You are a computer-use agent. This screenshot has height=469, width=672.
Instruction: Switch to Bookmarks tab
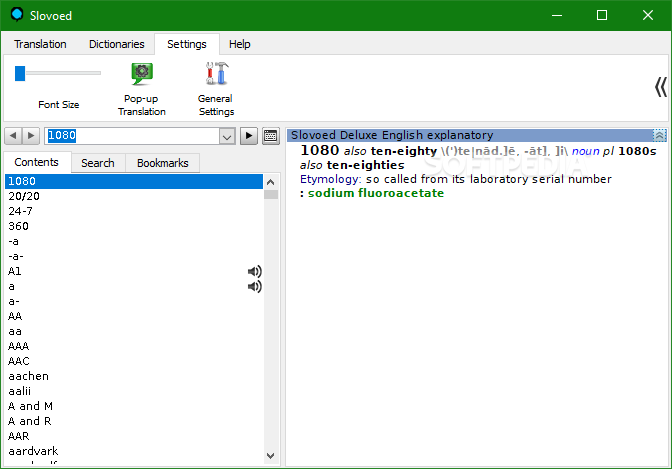[x=163, y=163]
